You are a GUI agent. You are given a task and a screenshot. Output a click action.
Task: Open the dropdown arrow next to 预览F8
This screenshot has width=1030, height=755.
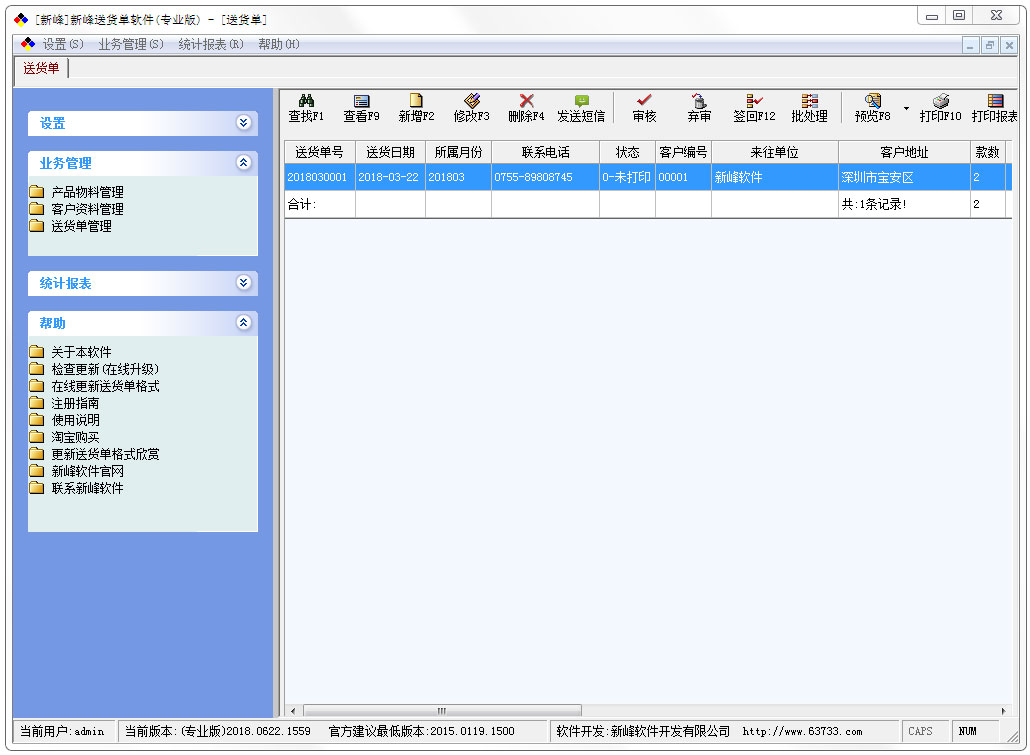click(907, 108)
